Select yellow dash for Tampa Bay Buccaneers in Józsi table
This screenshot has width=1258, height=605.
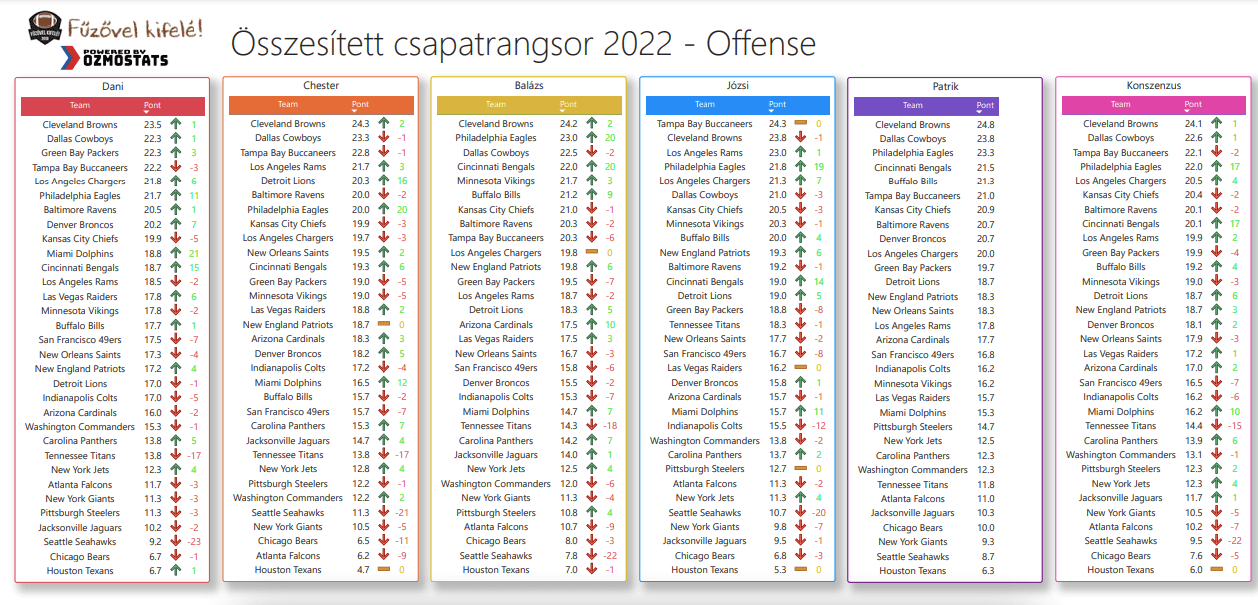pyautogui.click(x=800, y=124)
